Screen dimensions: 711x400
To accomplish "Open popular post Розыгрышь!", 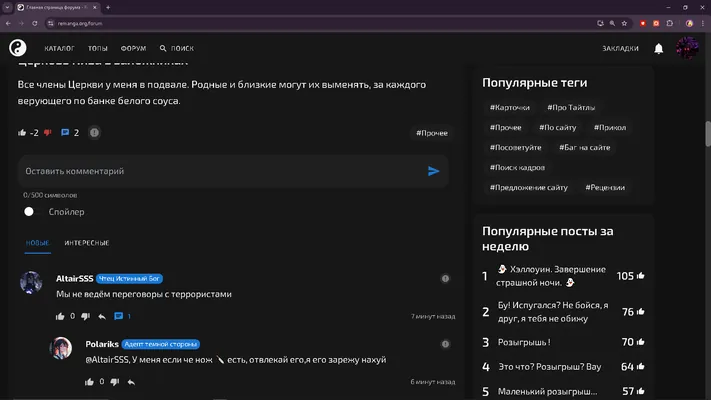I will coord(524,342).
